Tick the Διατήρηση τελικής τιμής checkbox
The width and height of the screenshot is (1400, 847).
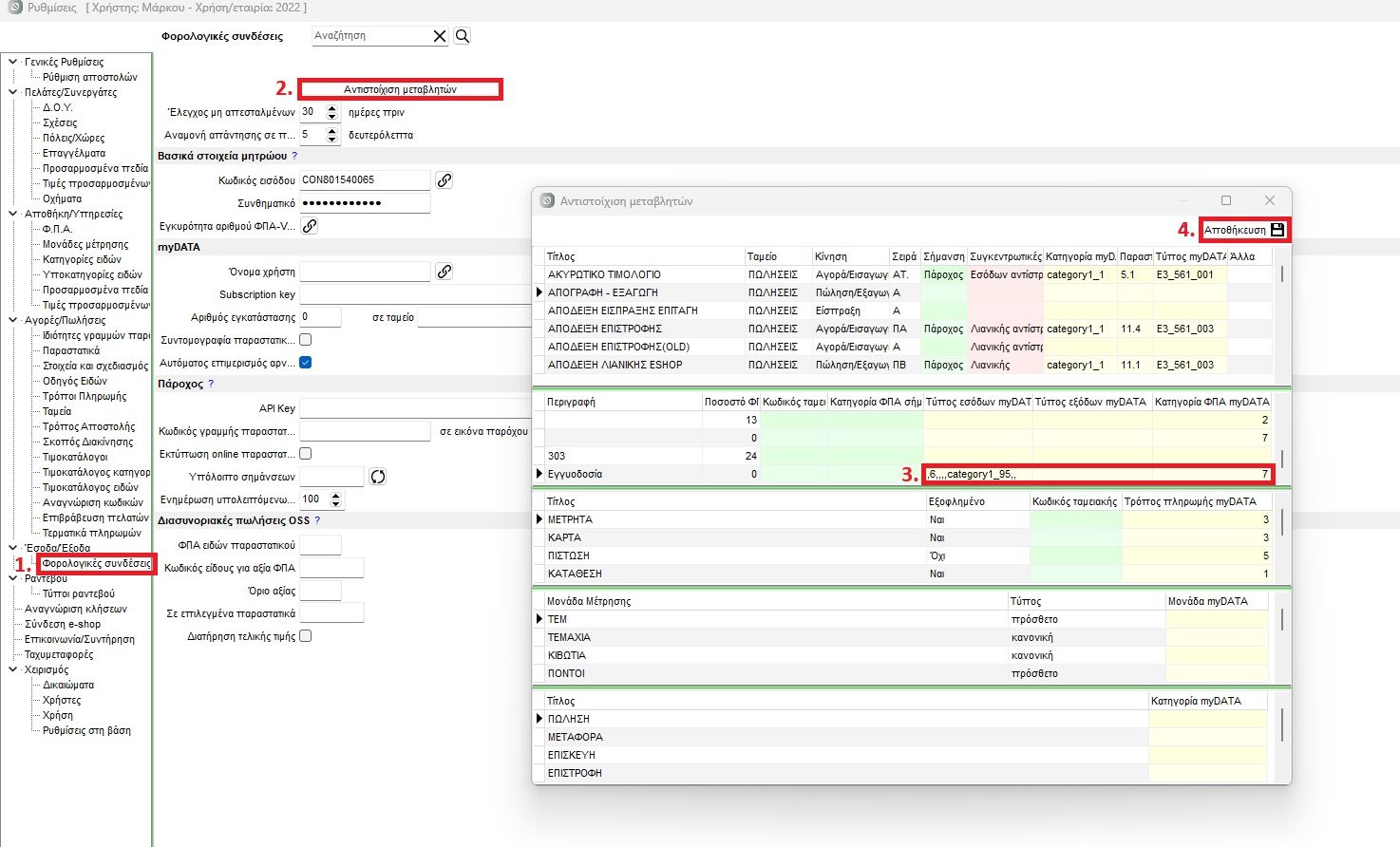(x=306, y=636)
